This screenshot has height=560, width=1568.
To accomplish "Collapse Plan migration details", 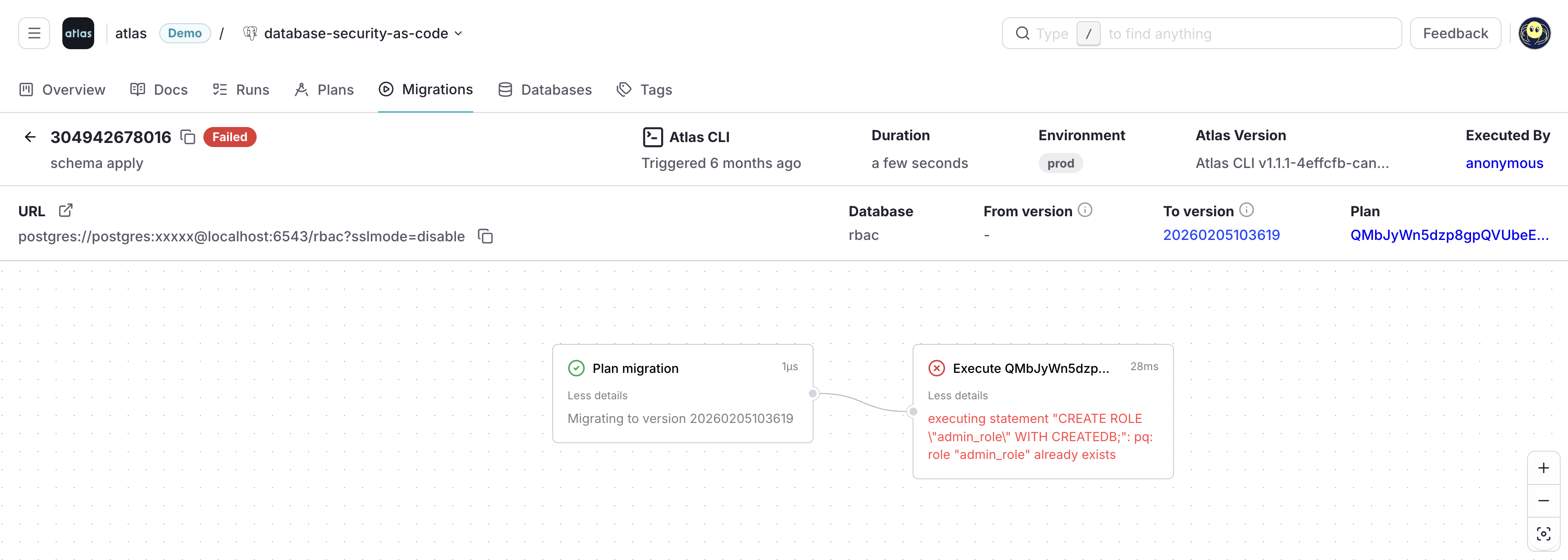I will 597,396.
